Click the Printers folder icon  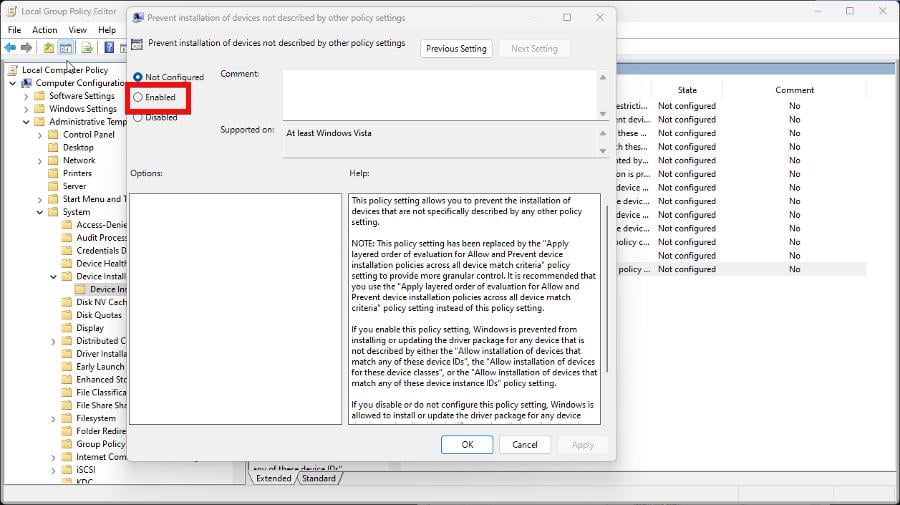(x=53, y=173)
